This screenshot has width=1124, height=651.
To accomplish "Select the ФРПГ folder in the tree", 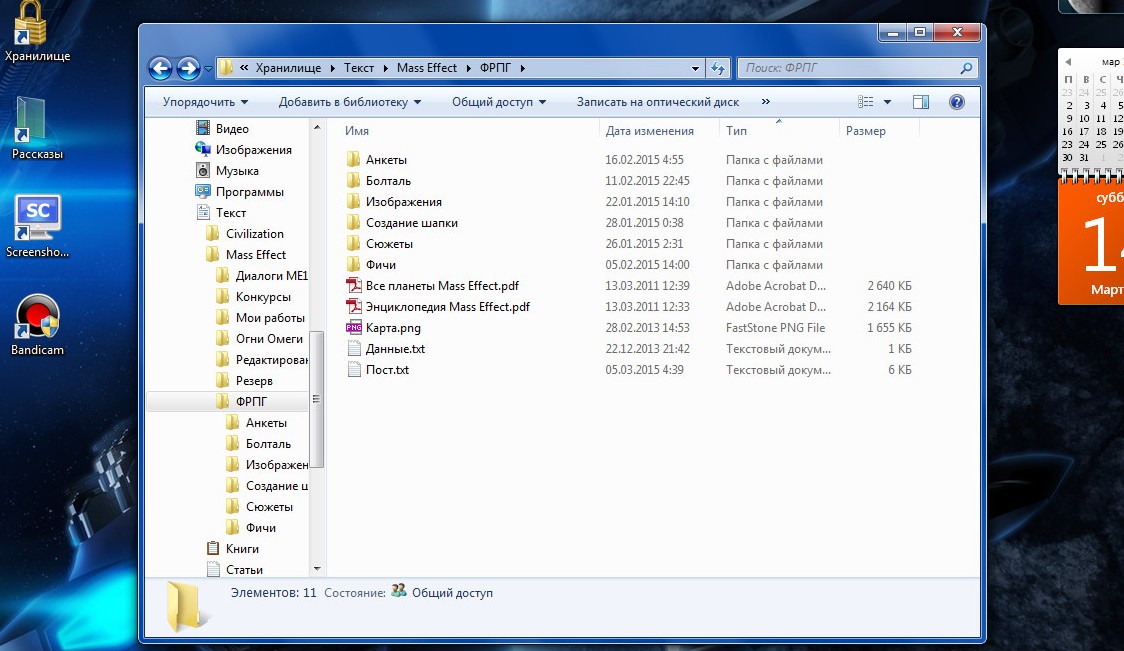I will 251,401.
